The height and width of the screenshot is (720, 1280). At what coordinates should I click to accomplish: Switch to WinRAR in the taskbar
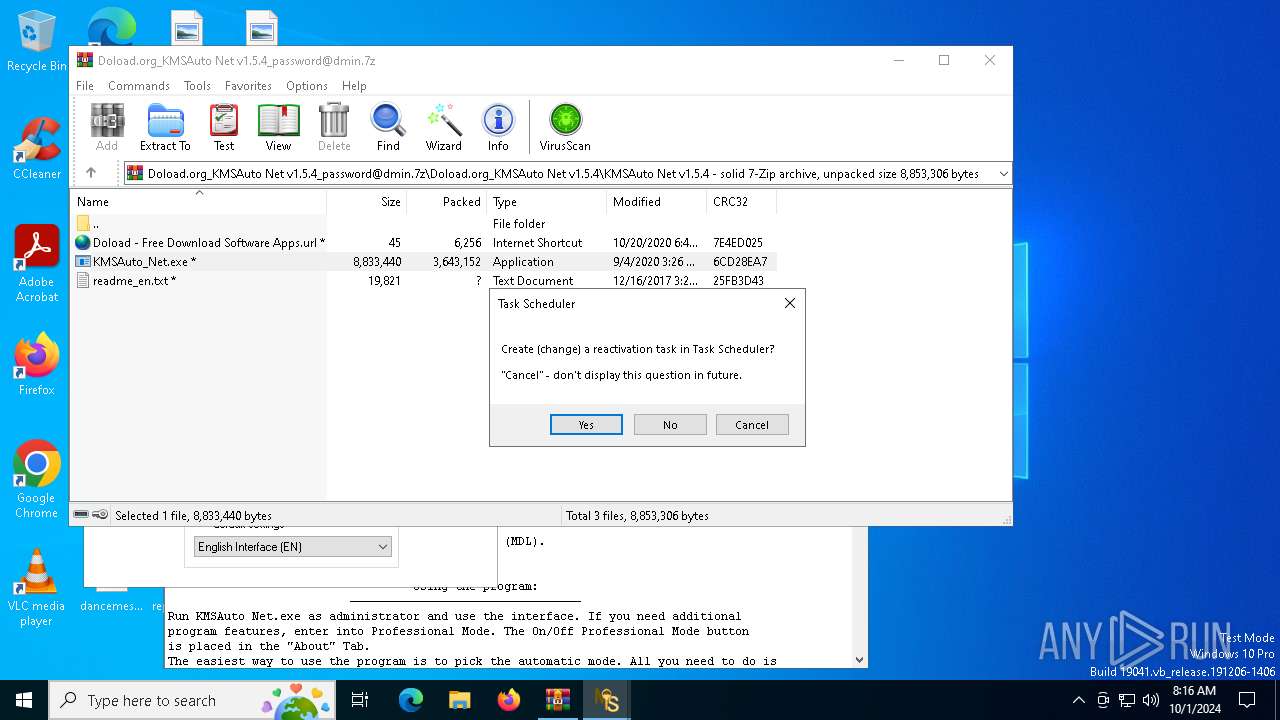pos(557,700)
